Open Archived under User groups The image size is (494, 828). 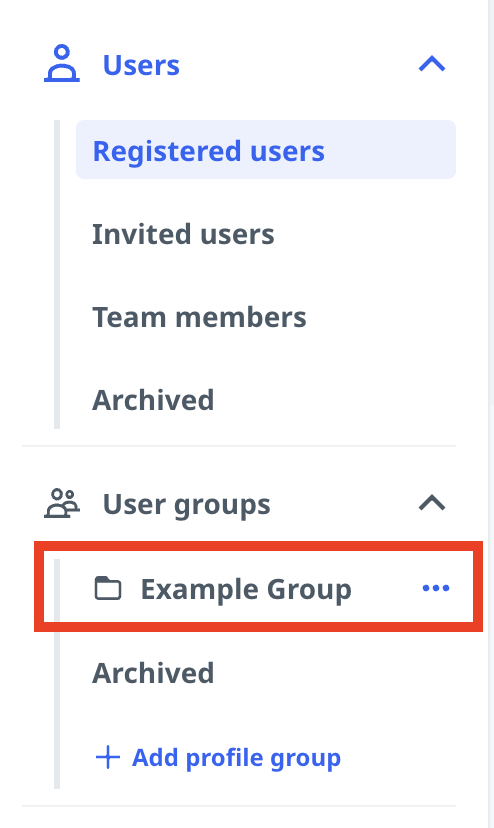(x=153, y=673)
